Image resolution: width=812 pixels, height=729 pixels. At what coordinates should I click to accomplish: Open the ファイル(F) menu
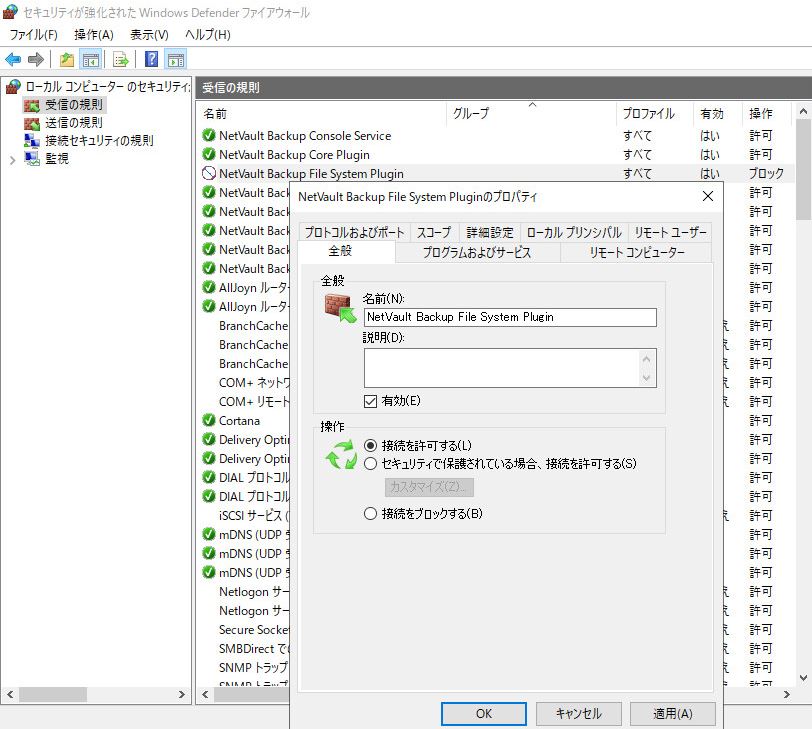[33, 35]
